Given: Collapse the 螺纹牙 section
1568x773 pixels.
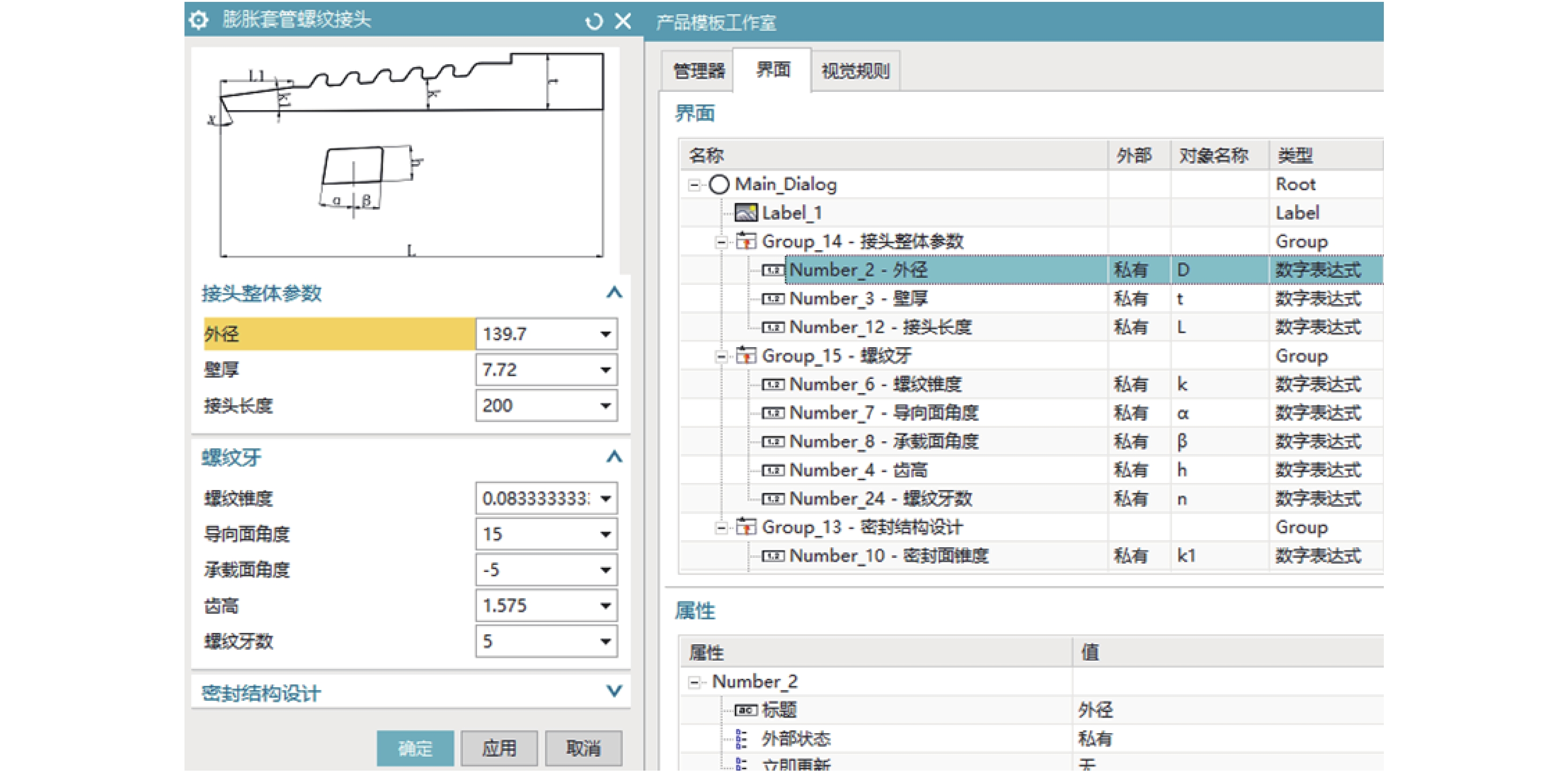Looking at the screenshot, I should point(614,456).
